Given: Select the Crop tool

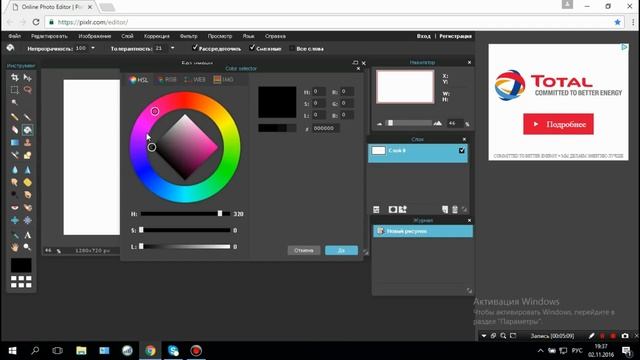Looking at the screenshot, I should [x=15, y=77].
